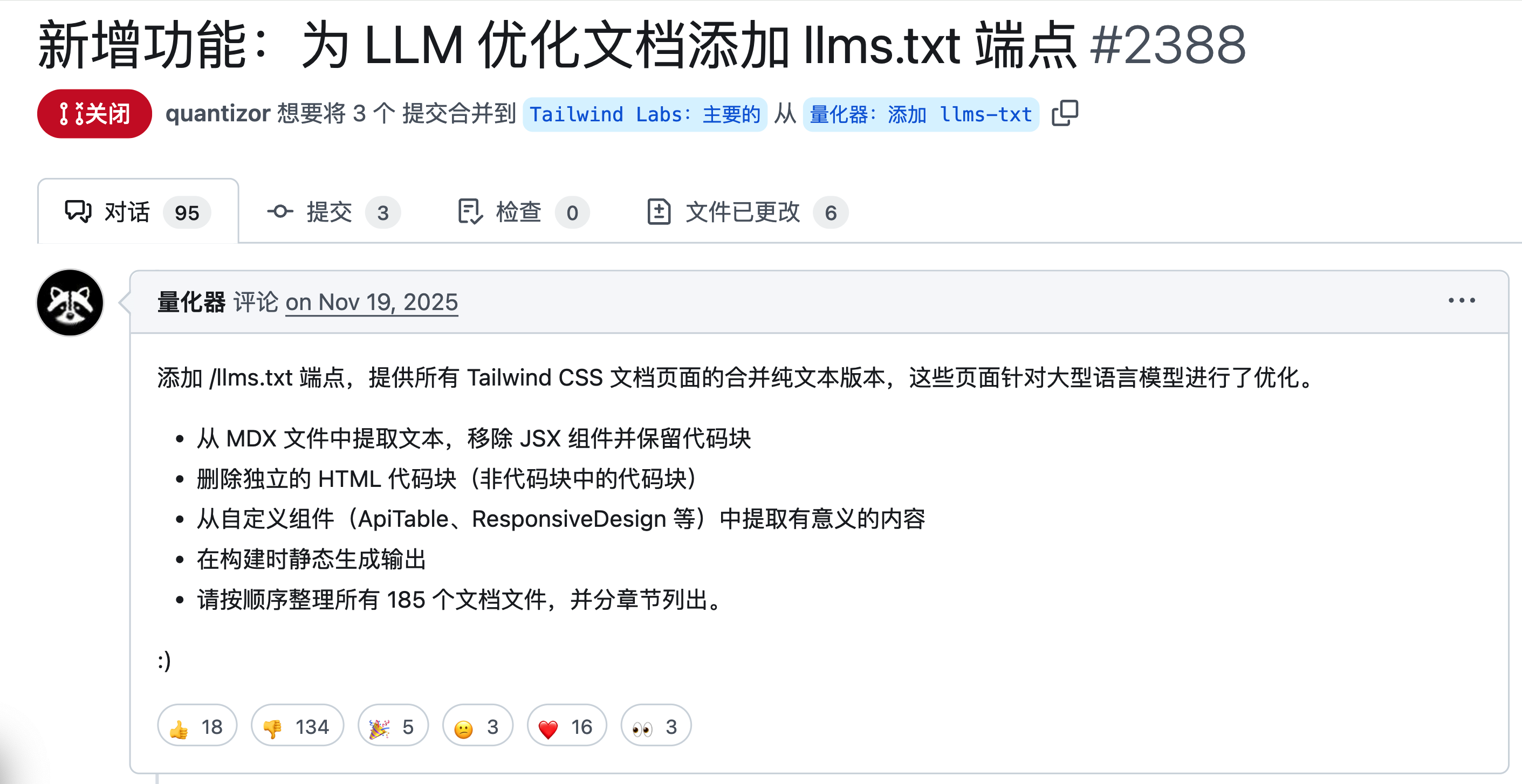Screen dimensions: 1522x784
Task: Open the three-dot comment options menu
Action: 1461,301
